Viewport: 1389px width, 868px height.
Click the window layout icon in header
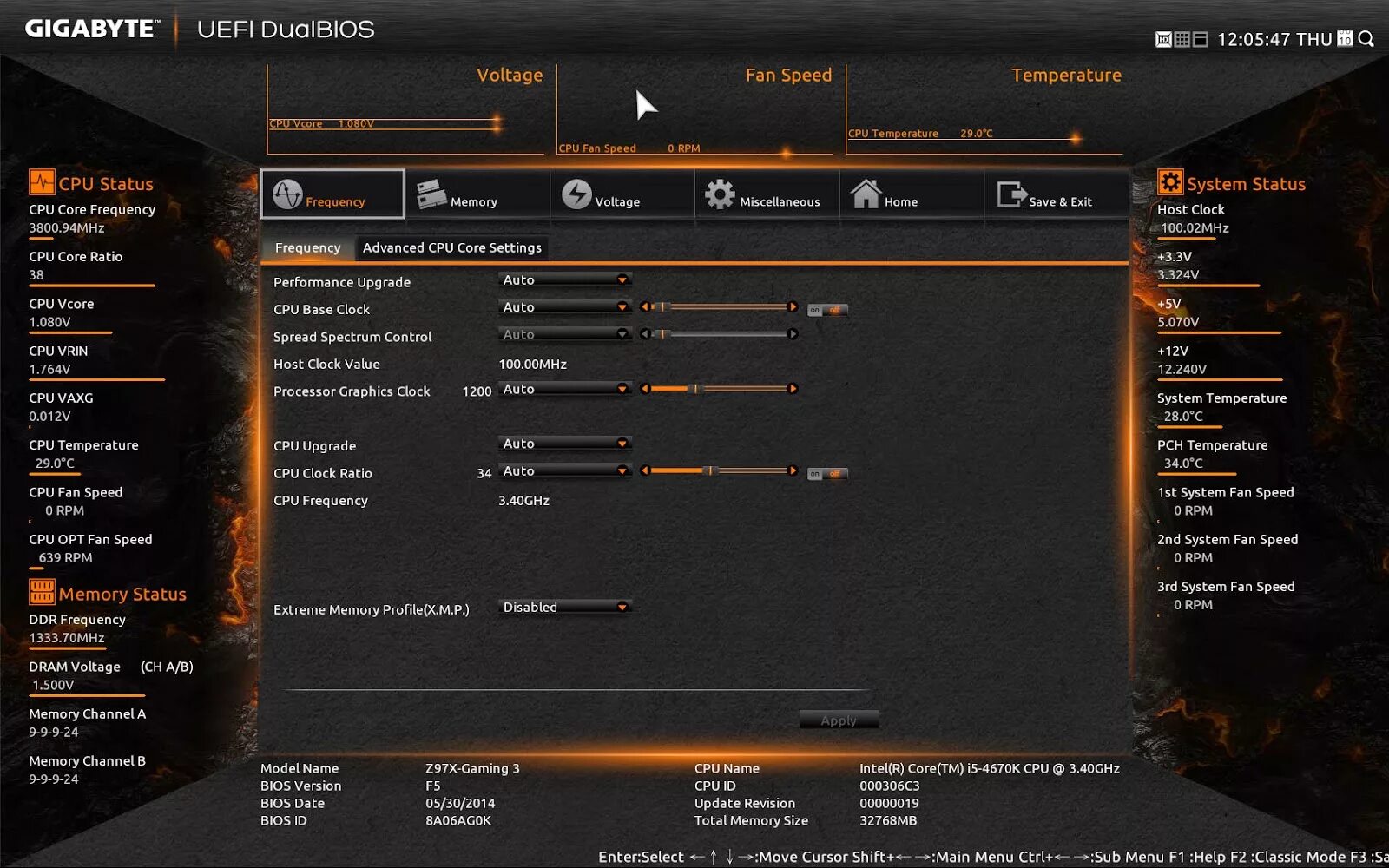point(1200,39)
